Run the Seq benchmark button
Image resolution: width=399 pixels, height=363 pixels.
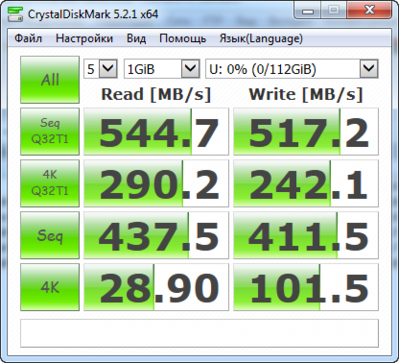[x=50, y=235]
